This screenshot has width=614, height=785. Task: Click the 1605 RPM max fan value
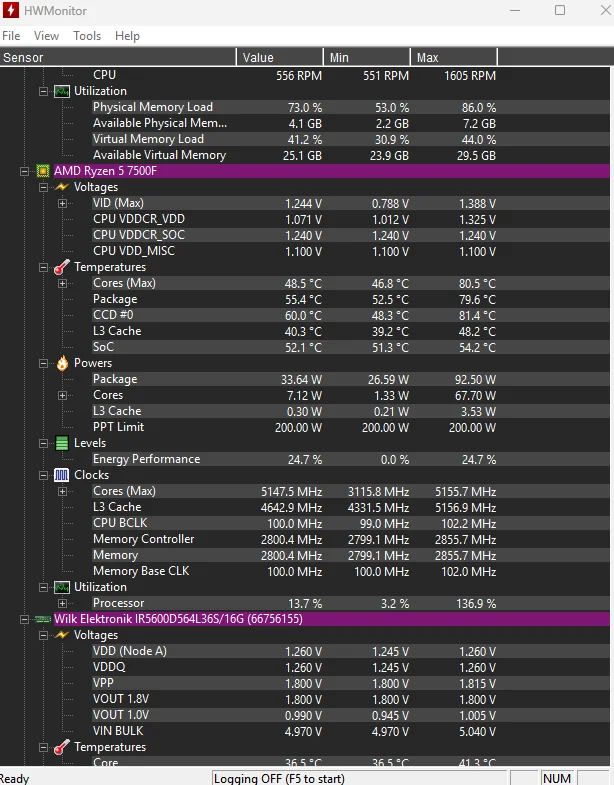(x=470, y=76)
